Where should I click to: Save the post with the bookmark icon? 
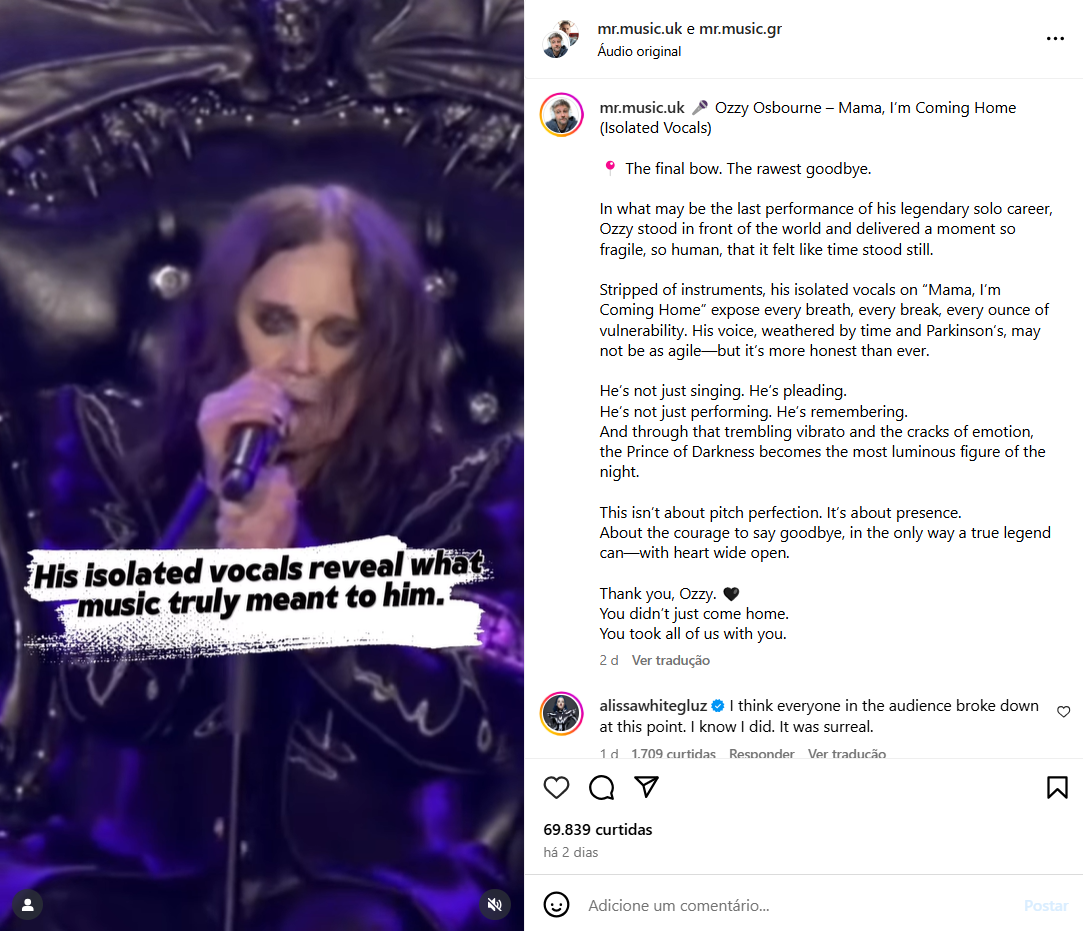tap(1057, 787)
